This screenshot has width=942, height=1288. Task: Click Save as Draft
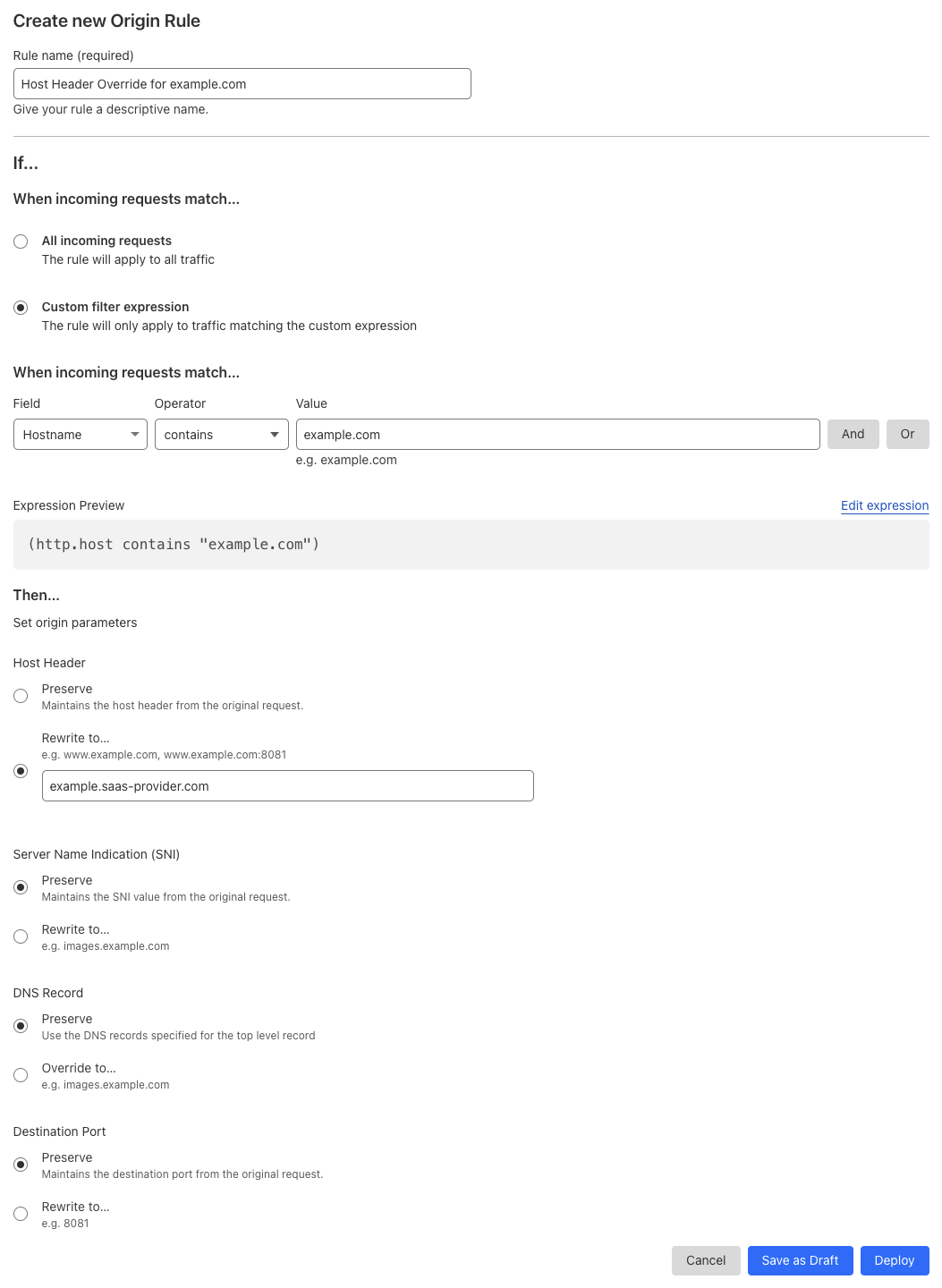click(800, 1260)
